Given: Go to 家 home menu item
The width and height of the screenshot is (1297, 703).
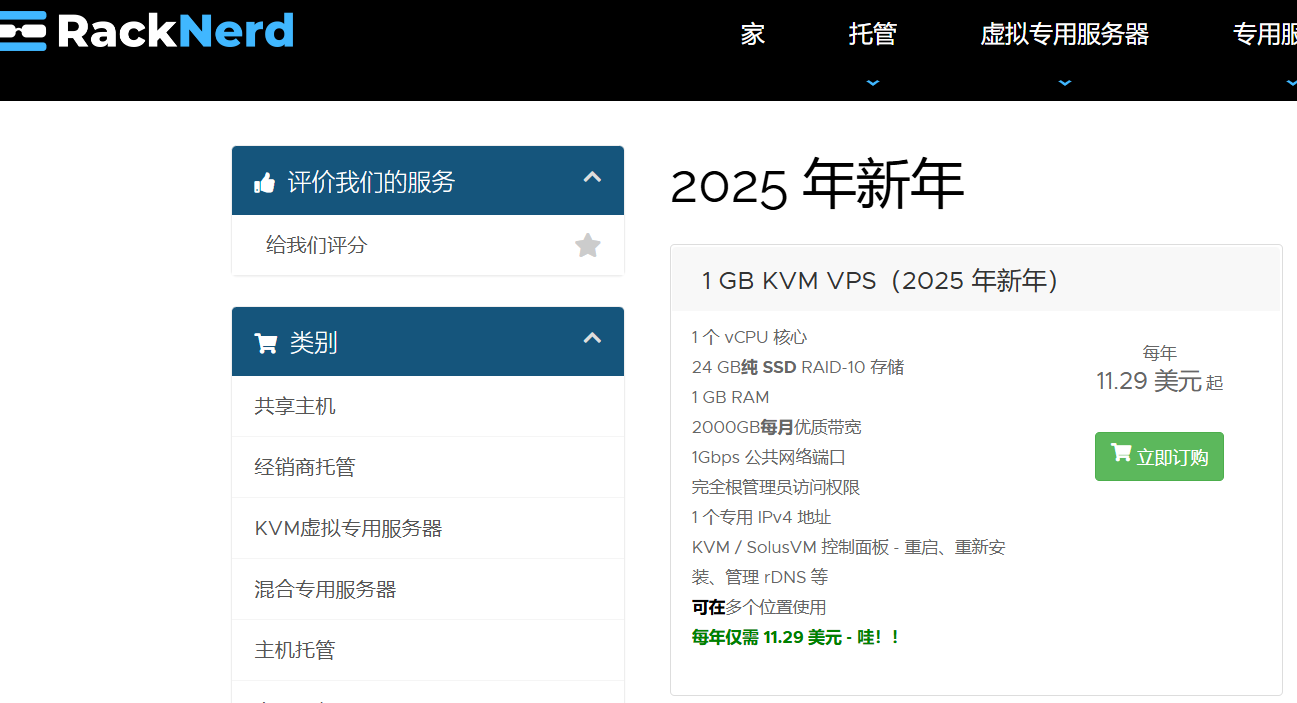Looking at the screenshot, I should pyautogui.click(x=752, y=35).
